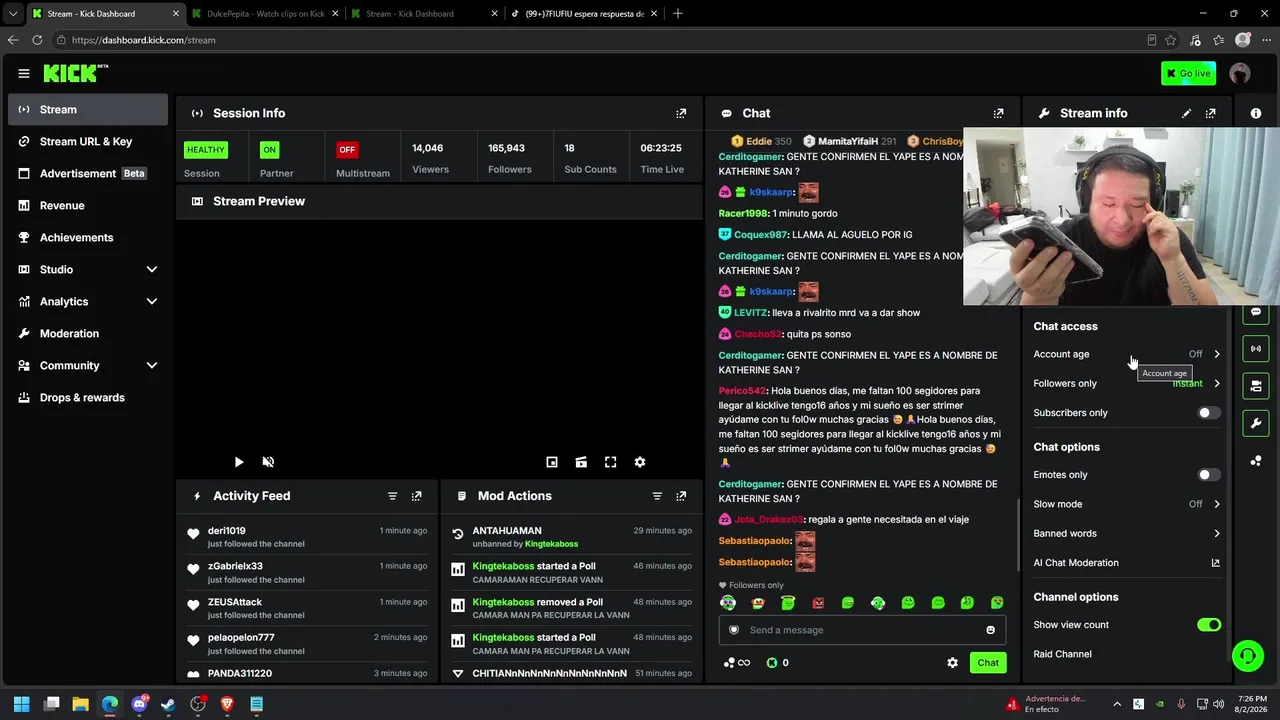
Task: Show hidden system tray icons
Action: 1117,704
